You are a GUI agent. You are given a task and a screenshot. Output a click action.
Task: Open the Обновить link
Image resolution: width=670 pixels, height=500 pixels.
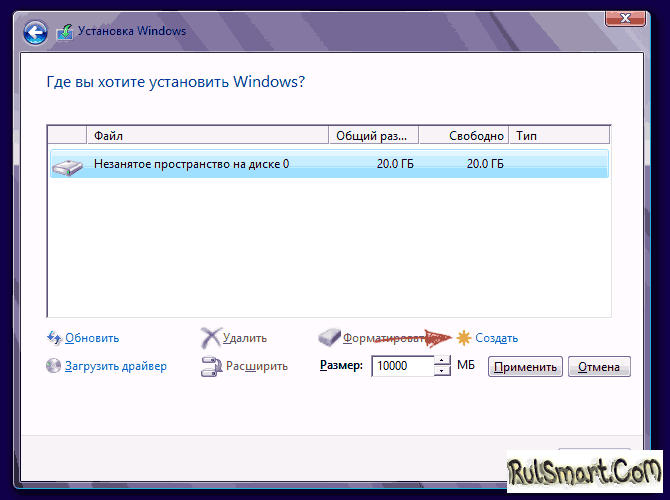92,338
